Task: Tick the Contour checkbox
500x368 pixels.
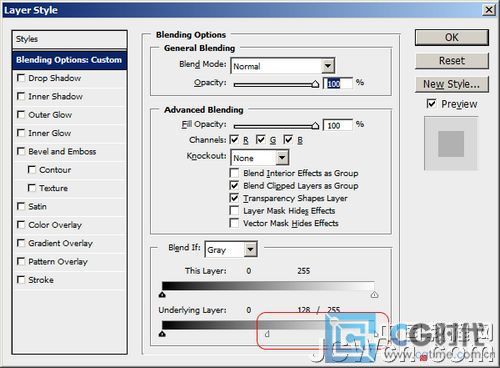Action: [x=32, y=170]
